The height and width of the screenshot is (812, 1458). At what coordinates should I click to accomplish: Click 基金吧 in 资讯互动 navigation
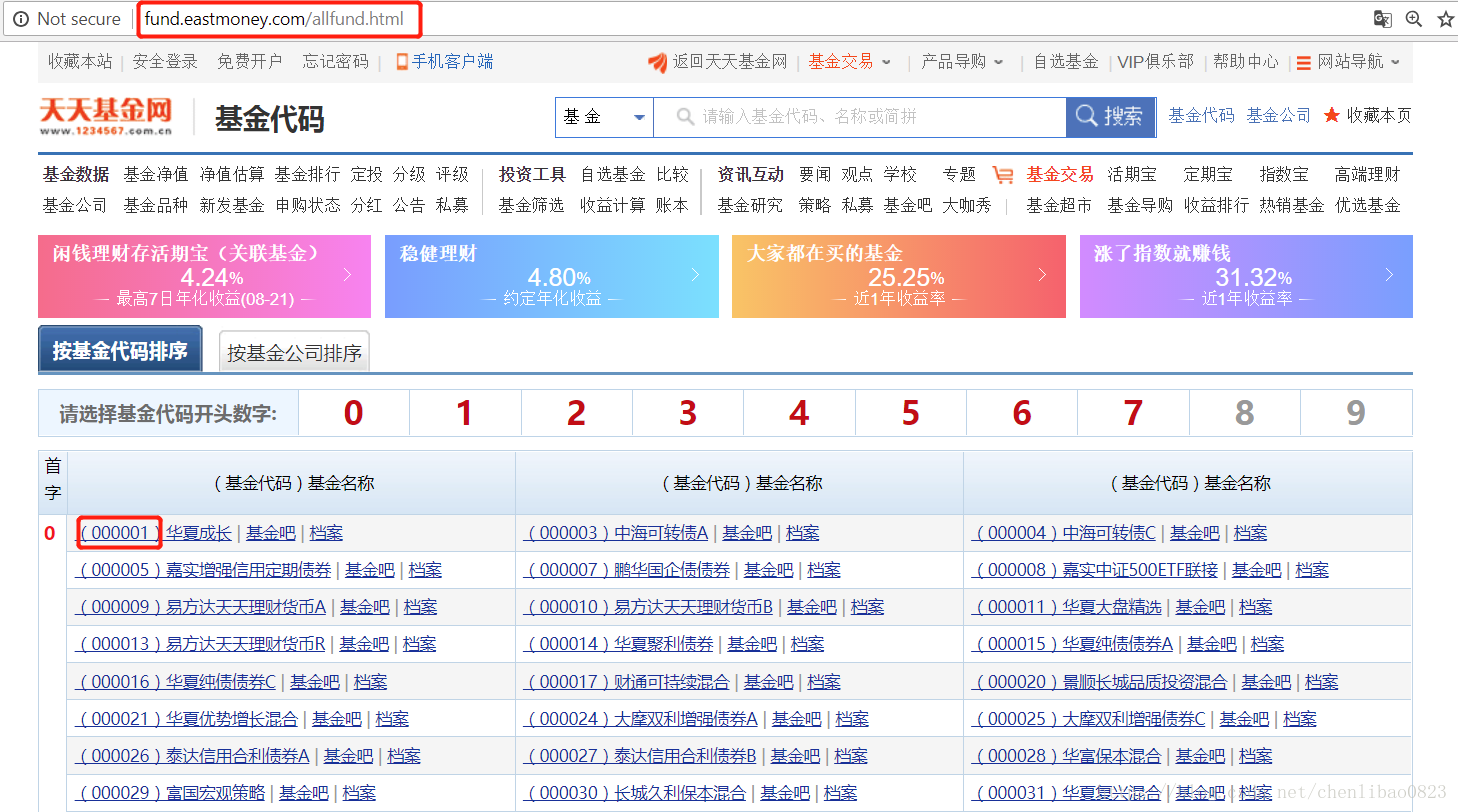point(908,205)
